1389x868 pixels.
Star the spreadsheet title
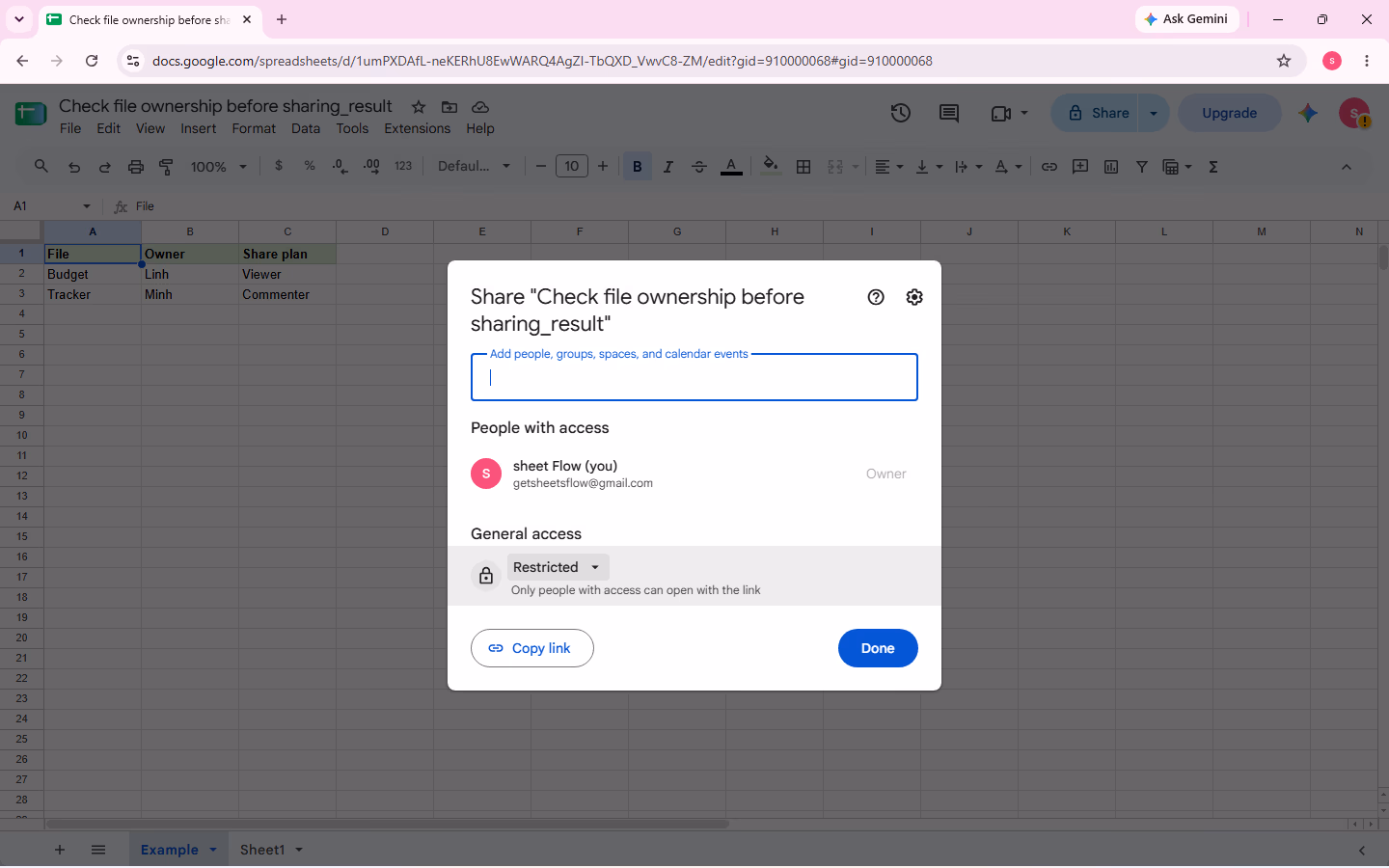tap(419, 107)
